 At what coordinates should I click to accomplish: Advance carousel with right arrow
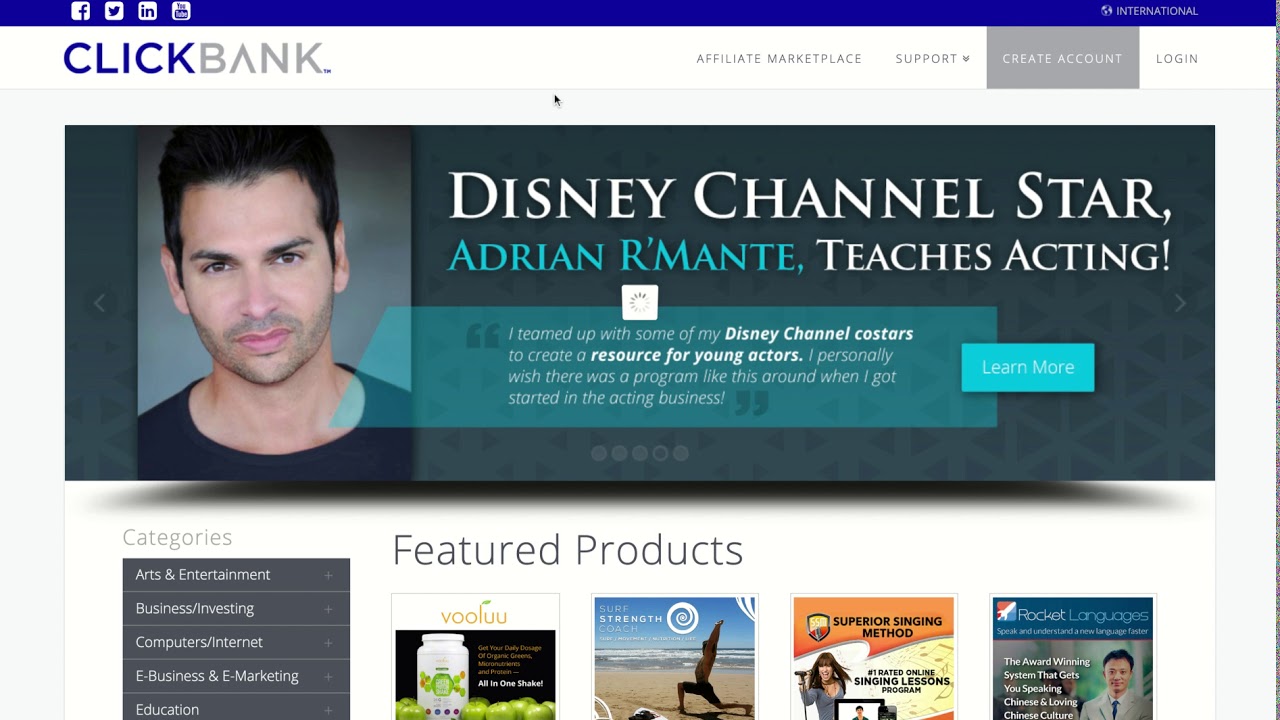tap(1180, 303)
